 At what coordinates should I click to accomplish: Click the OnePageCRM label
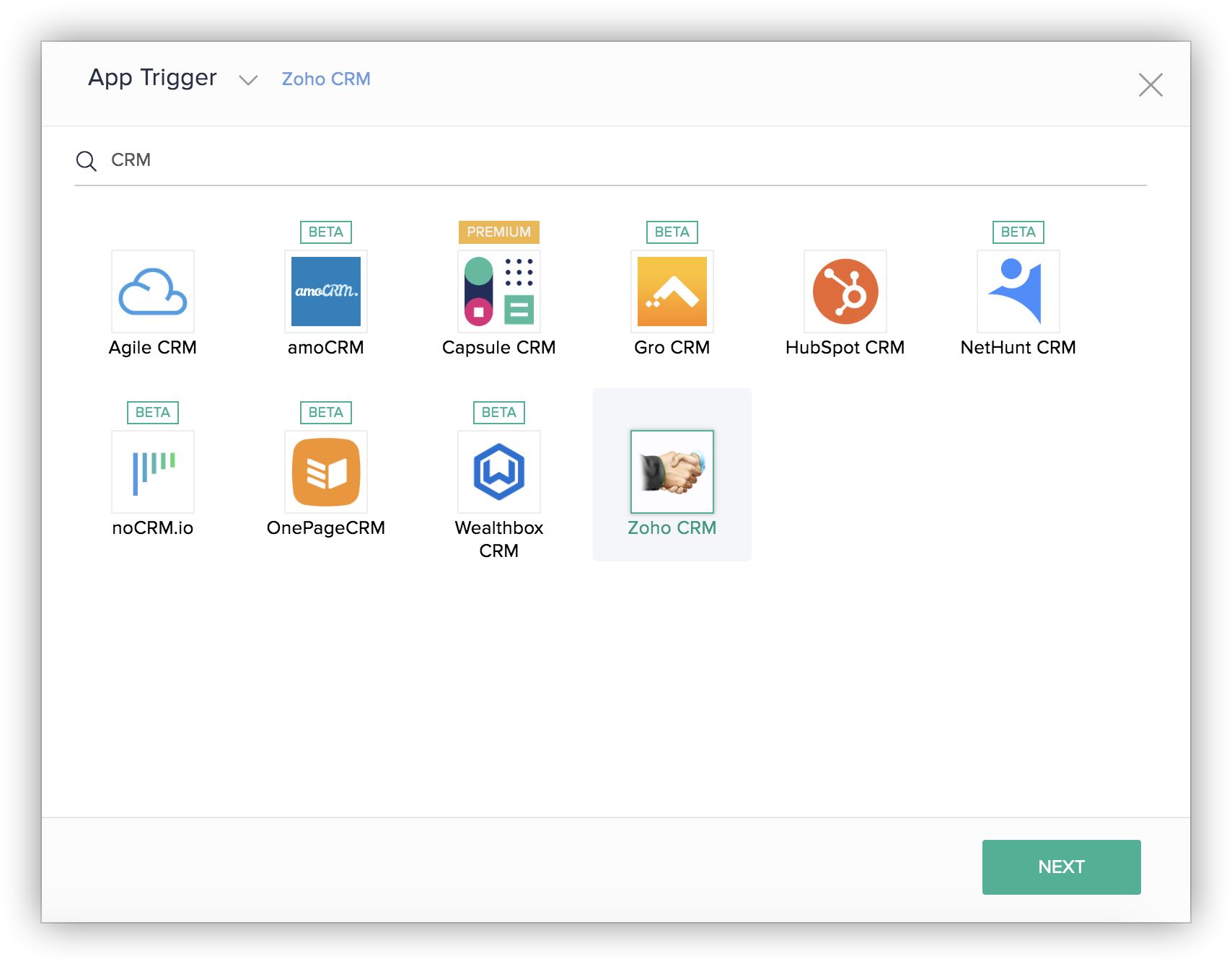(x=326, y=528)
